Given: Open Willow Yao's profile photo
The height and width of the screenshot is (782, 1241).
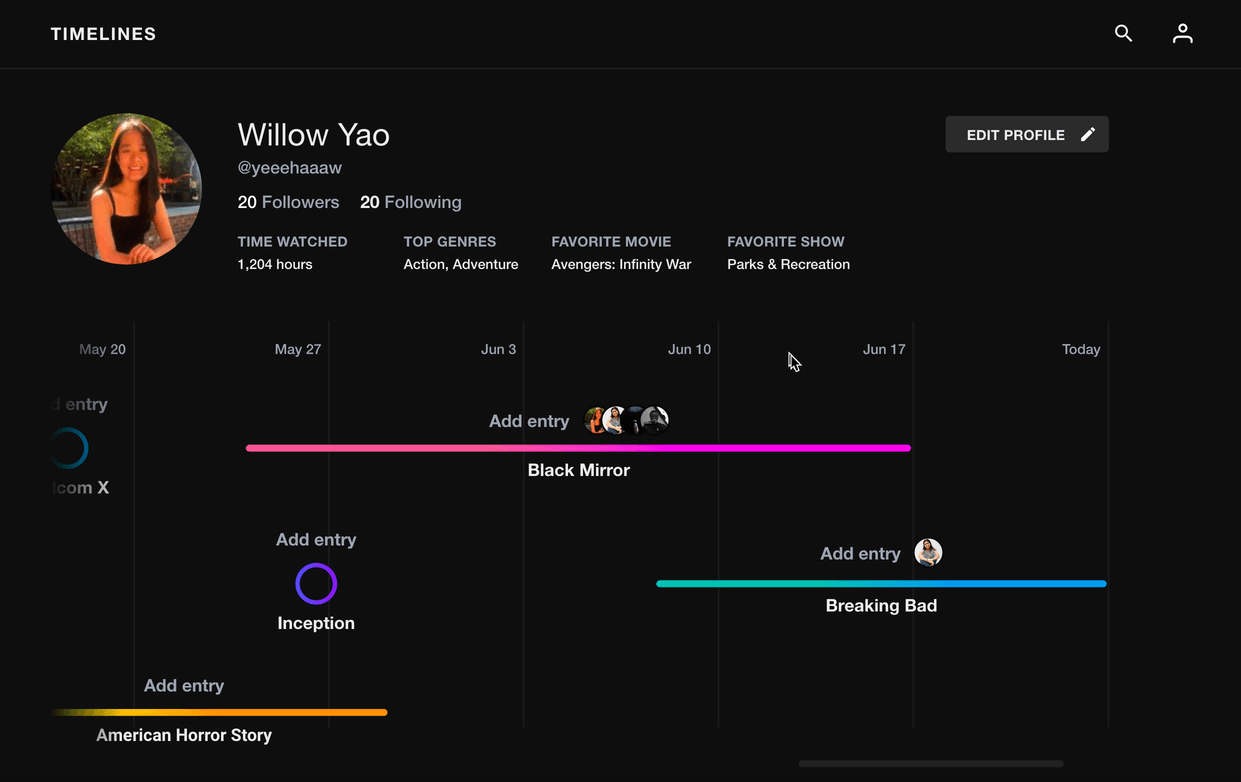Looking at the screenshot, I should click(x=127, y=189).
